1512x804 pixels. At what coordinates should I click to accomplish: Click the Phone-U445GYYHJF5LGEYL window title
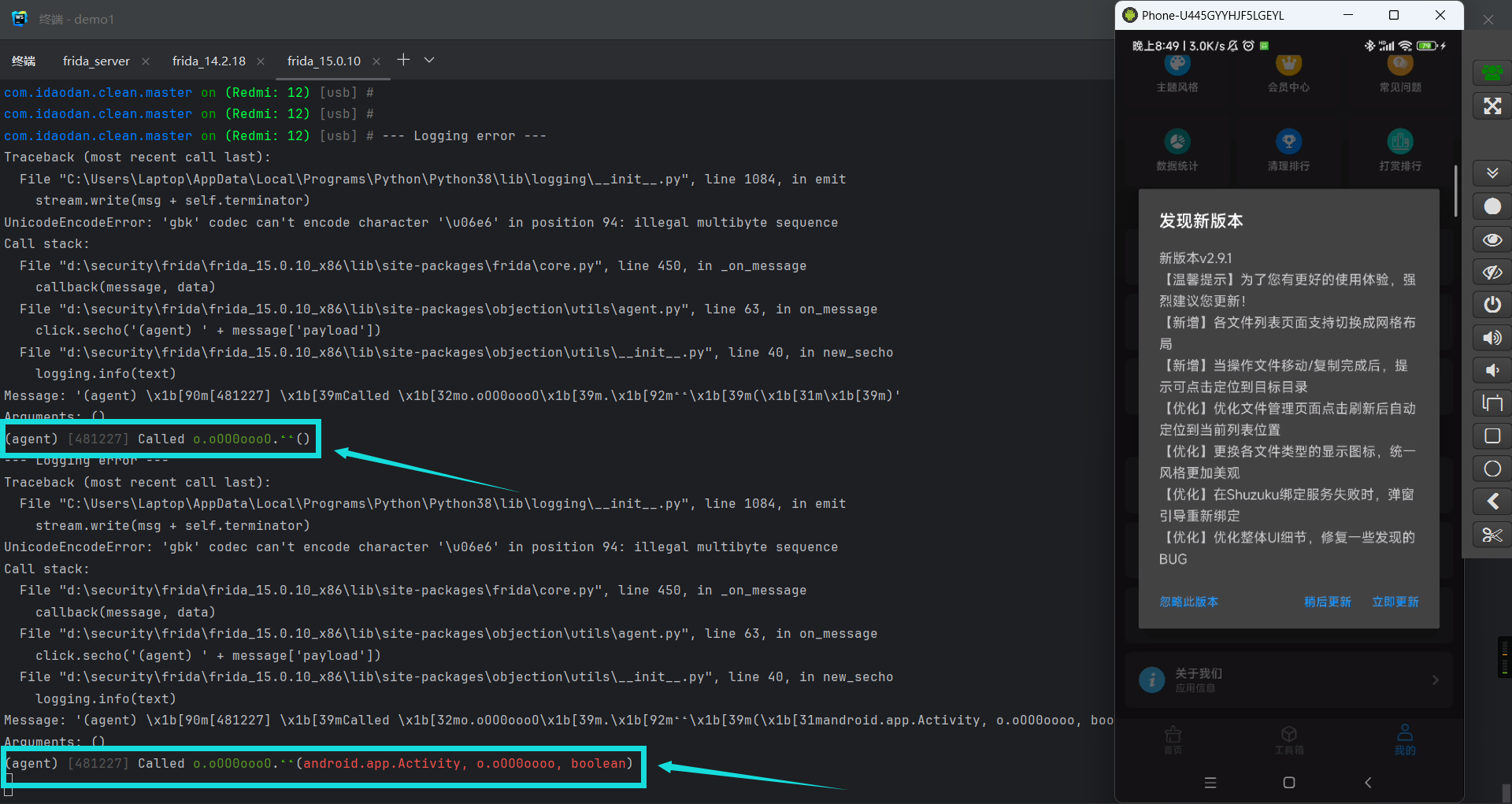pos(1213,15)
